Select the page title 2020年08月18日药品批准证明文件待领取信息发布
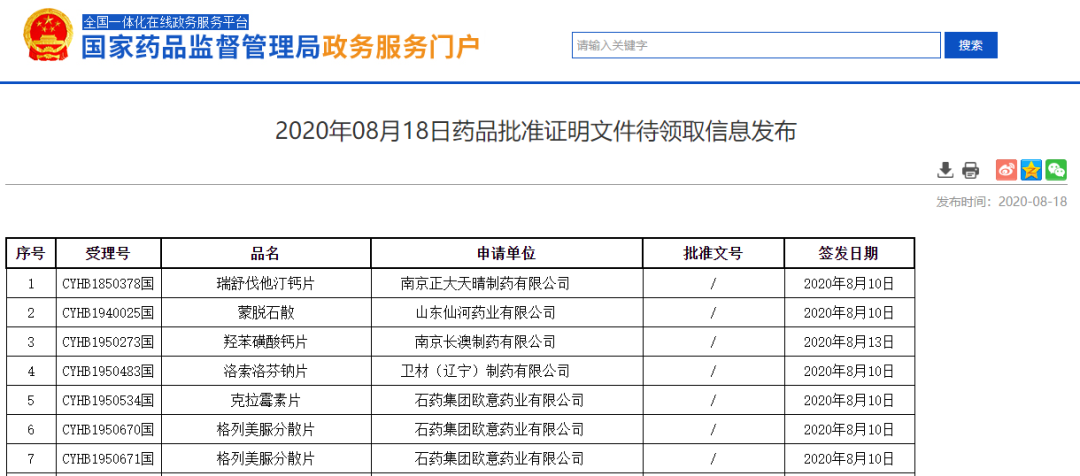Screen dimensions: 1080x476 click(535, 131)
